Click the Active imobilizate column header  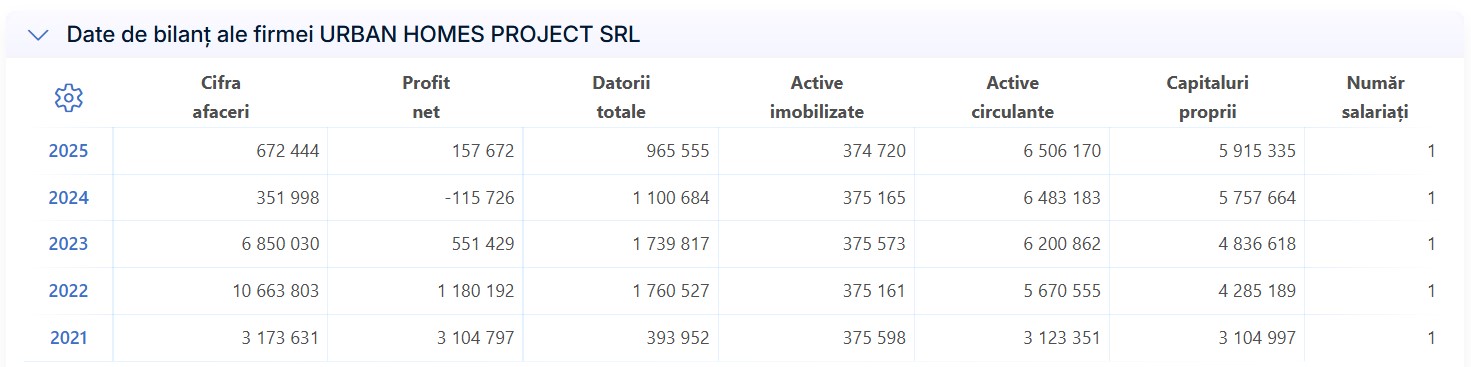(x=816, y=97)
